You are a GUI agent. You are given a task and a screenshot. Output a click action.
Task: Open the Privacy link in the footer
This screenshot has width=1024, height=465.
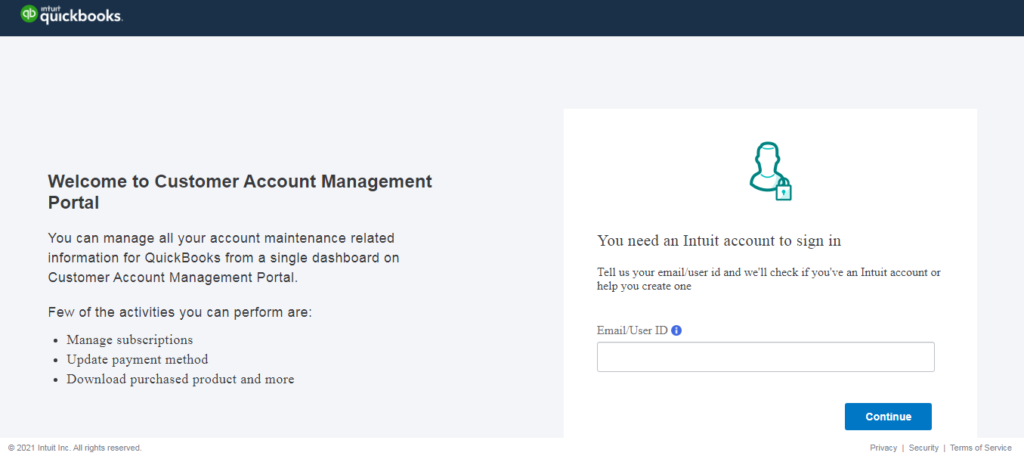tap(883, 448)
